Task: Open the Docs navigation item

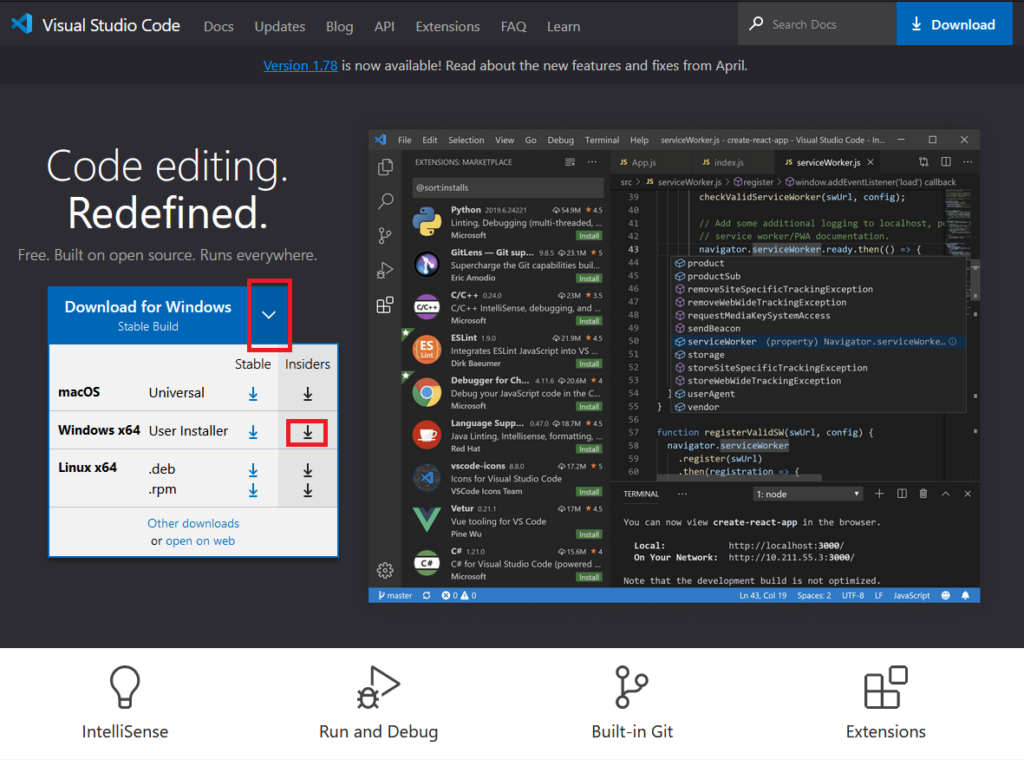Action: tap(218, 26)
